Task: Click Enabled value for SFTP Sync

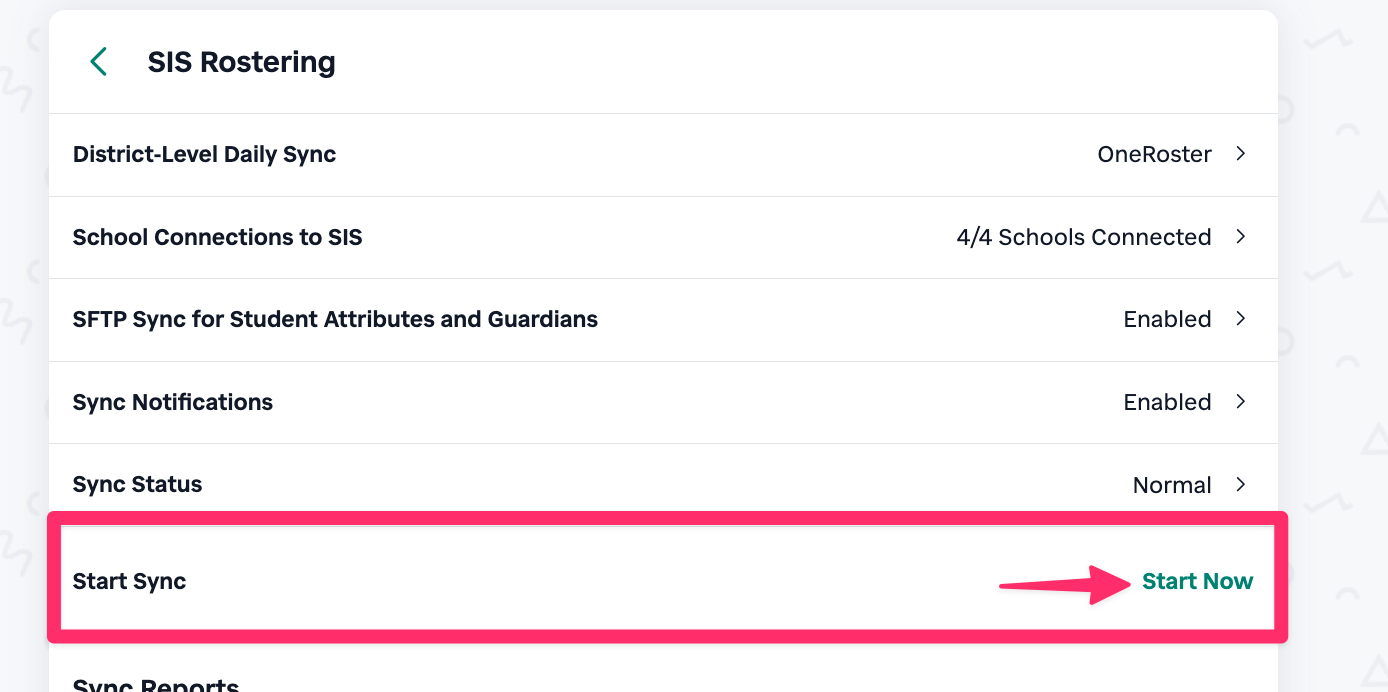Action: [x=1167, y=319]
